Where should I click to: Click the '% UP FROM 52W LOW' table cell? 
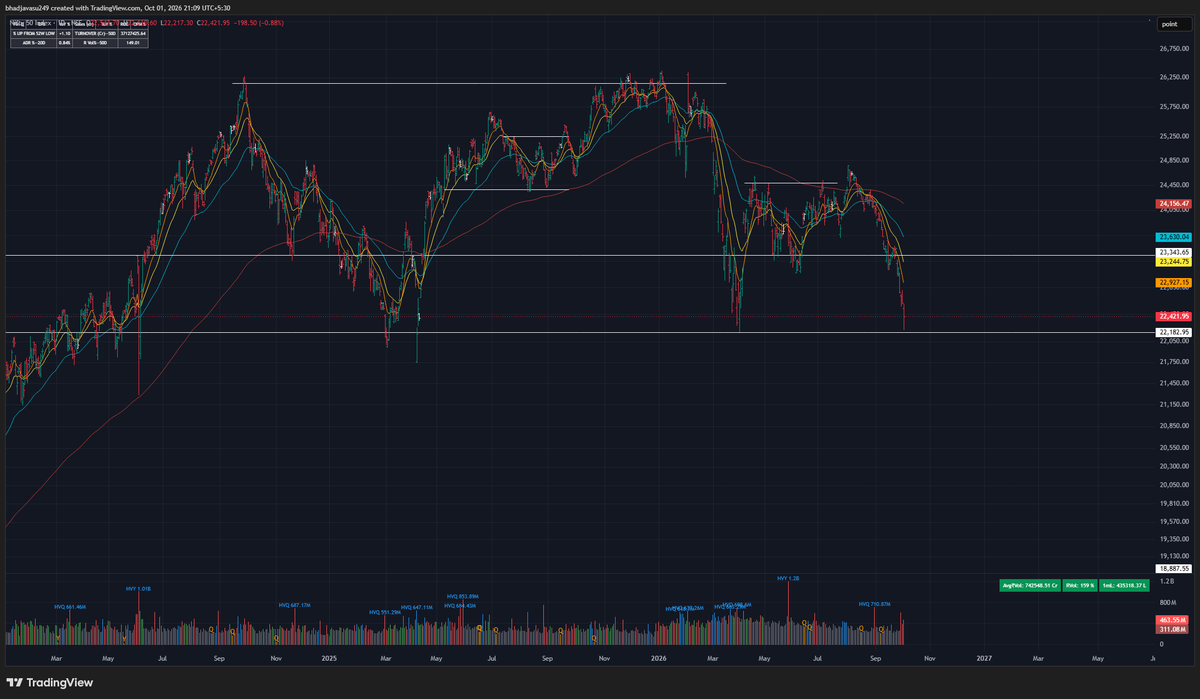point(33,33)
